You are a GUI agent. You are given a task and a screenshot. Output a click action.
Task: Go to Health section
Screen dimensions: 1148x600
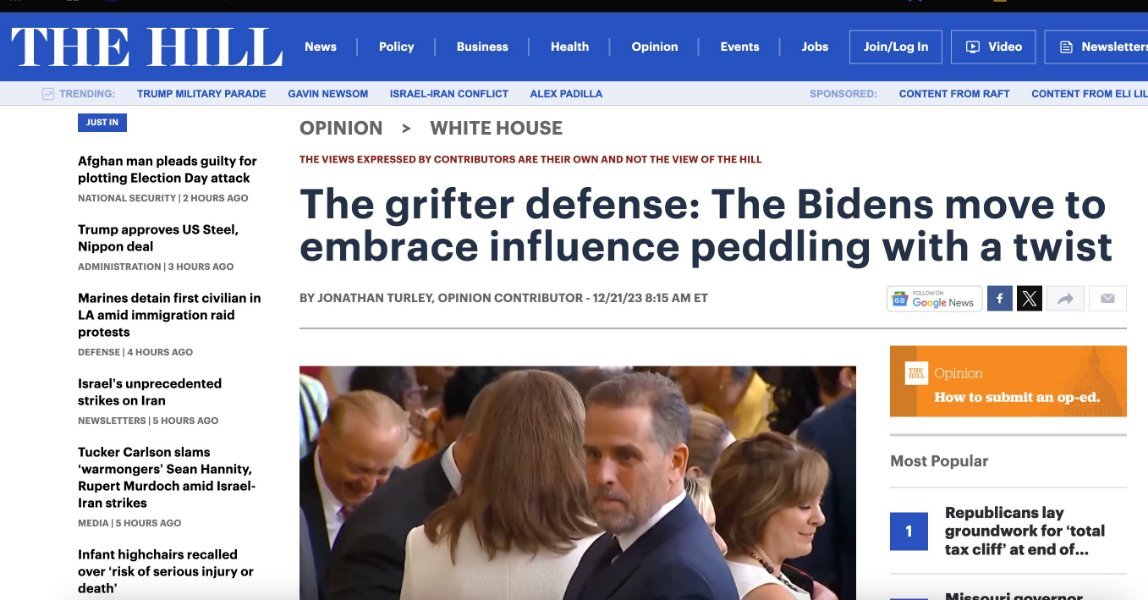(x=570, y=47)
